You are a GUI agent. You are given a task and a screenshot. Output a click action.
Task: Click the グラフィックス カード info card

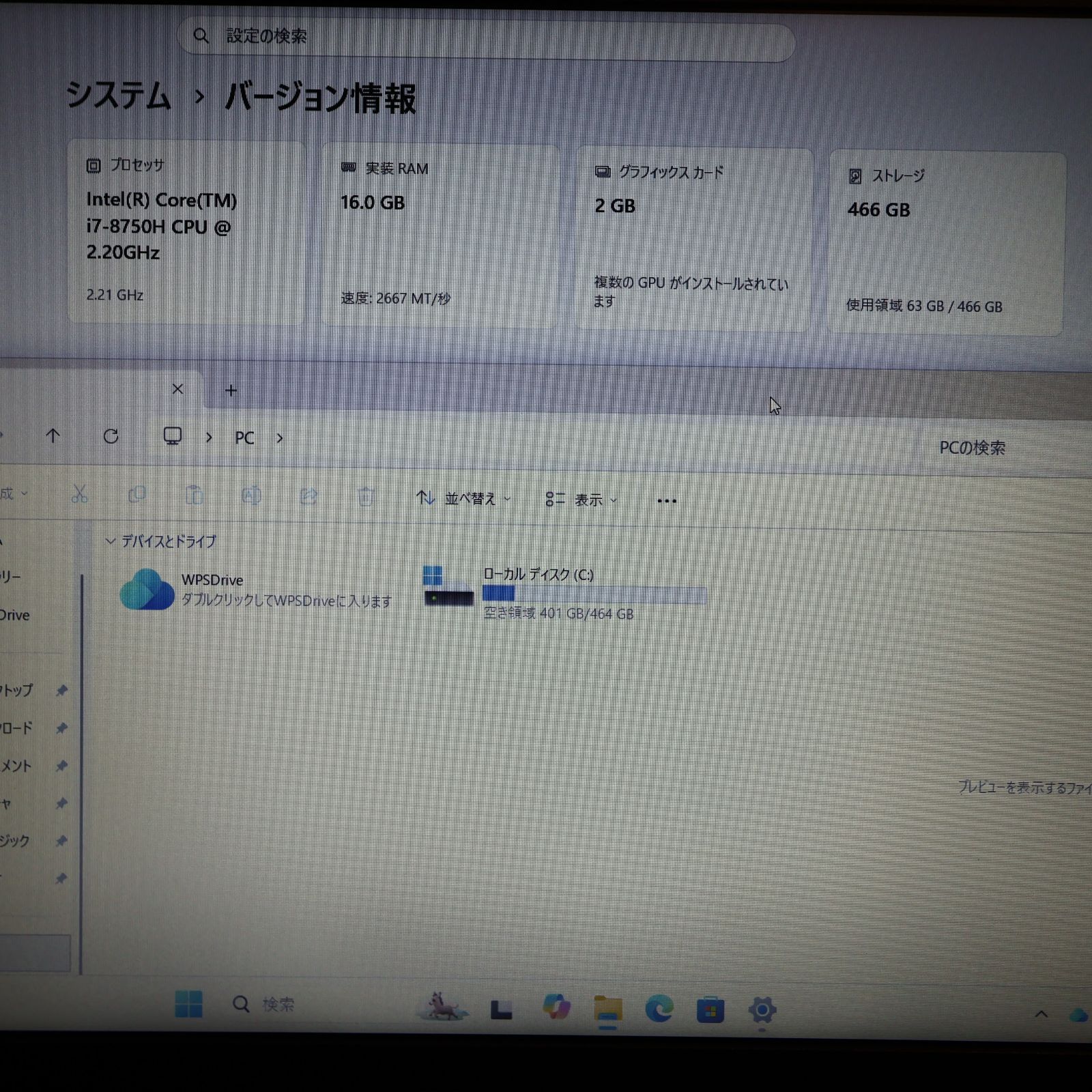(x=695, y=239)
